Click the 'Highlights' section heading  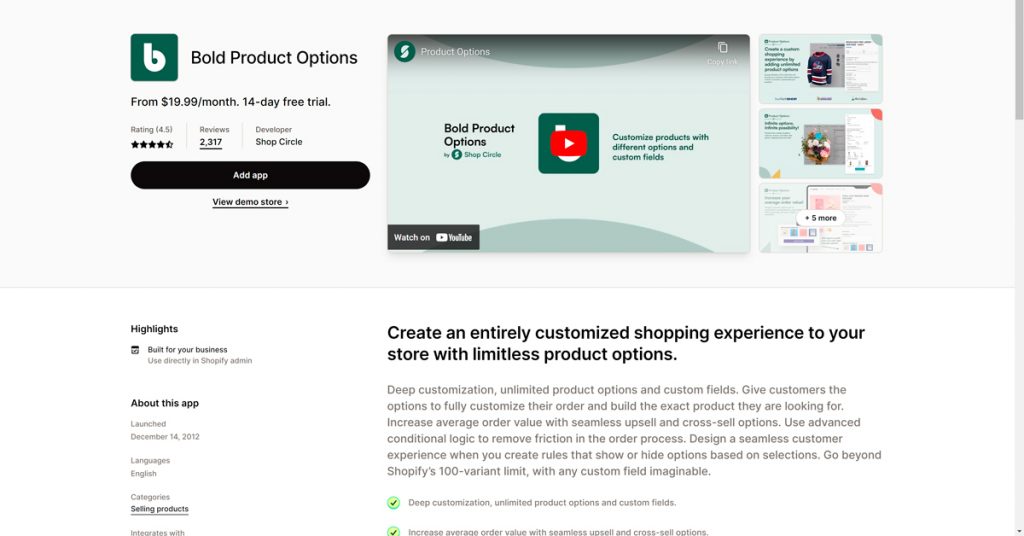[154, 329]
